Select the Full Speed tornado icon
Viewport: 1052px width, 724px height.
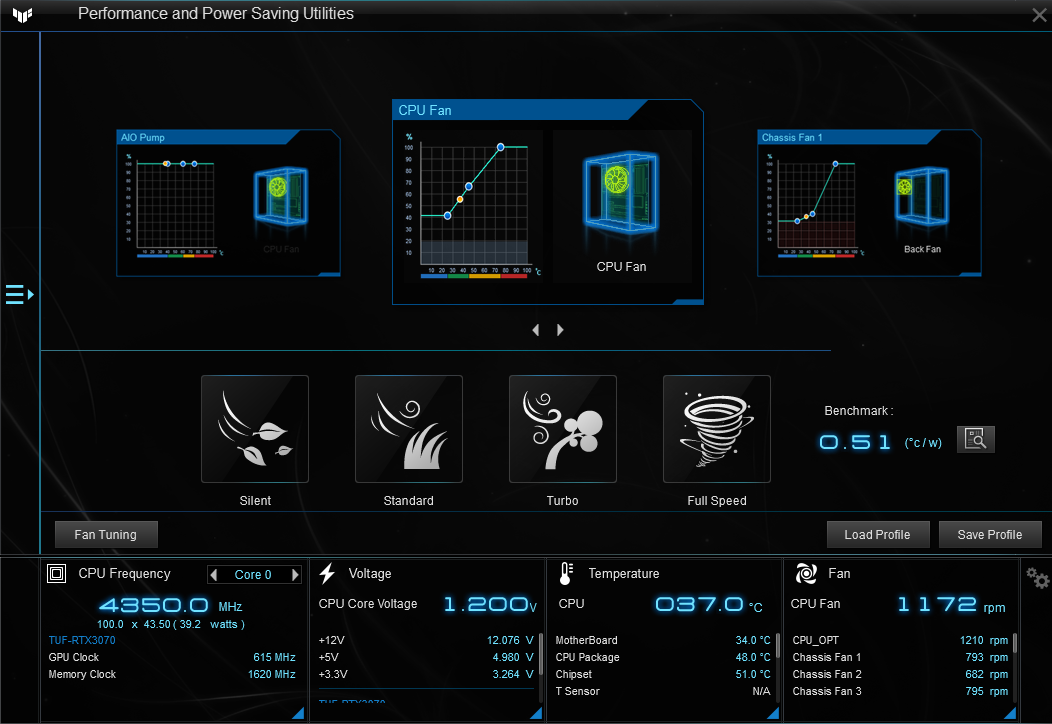717,429
